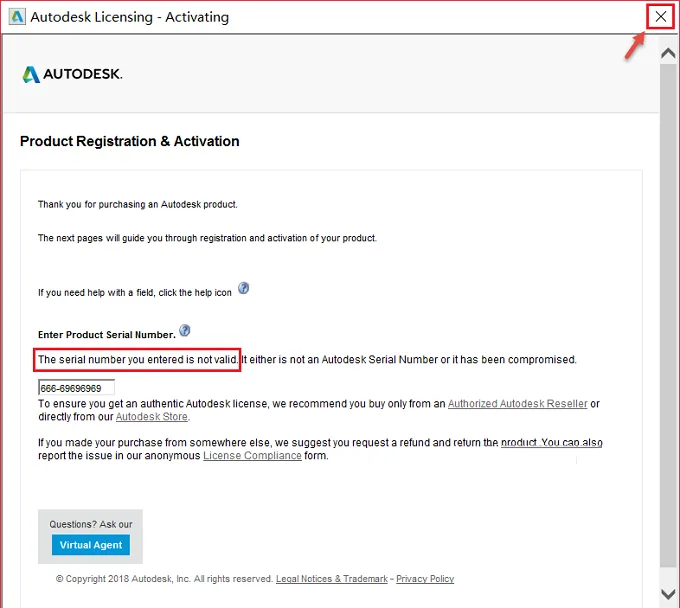Close the Autodesk Licensing window

(x=660, y=17)
